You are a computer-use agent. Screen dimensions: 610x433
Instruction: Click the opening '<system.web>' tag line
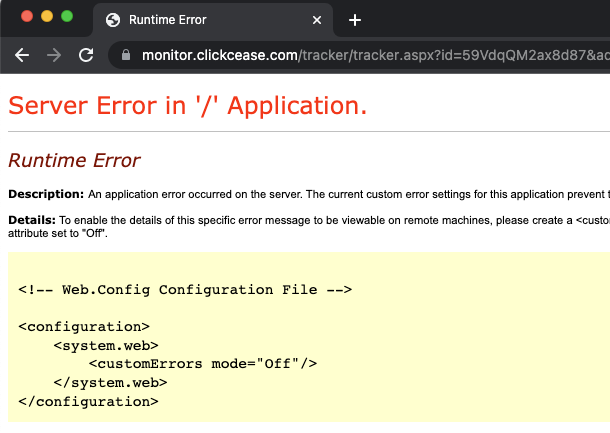(x=106, y=345)
